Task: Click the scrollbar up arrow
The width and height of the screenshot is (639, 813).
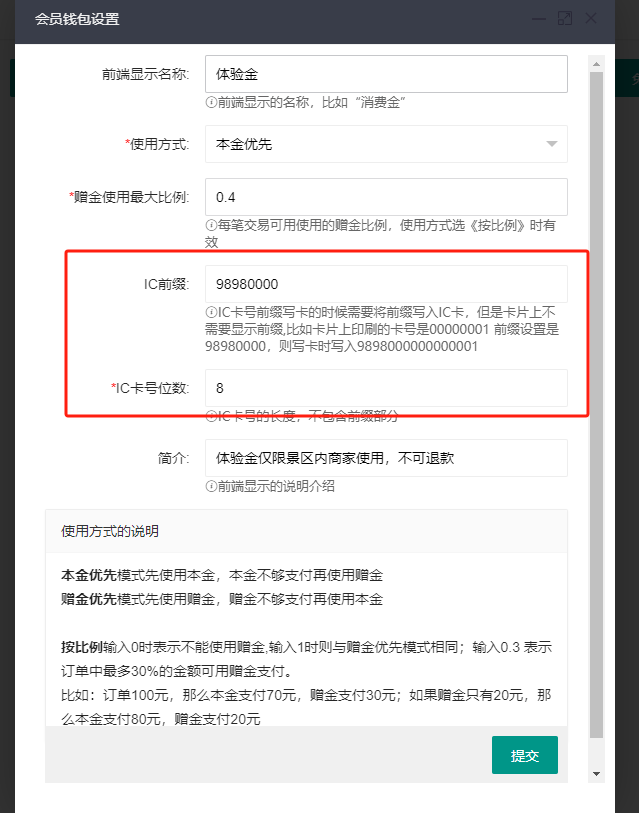Action: point(596,64)
